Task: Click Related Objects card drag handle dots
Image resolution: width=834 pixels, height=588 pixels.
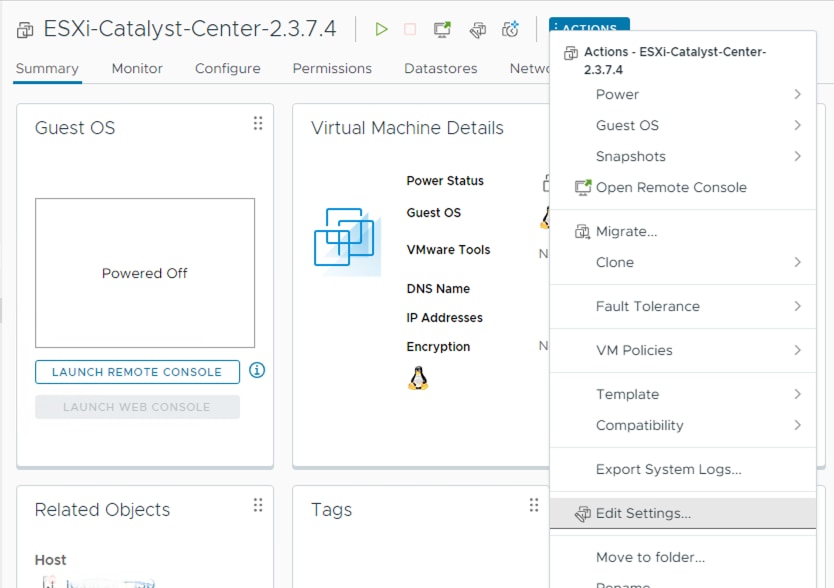Action: (258, 504)
